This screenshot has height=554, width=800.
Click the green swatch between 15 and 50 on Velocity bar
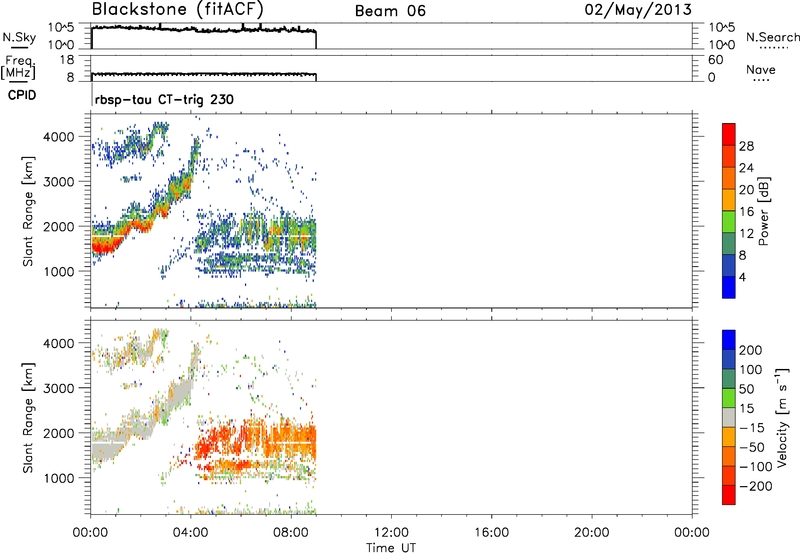pos(729,398)
